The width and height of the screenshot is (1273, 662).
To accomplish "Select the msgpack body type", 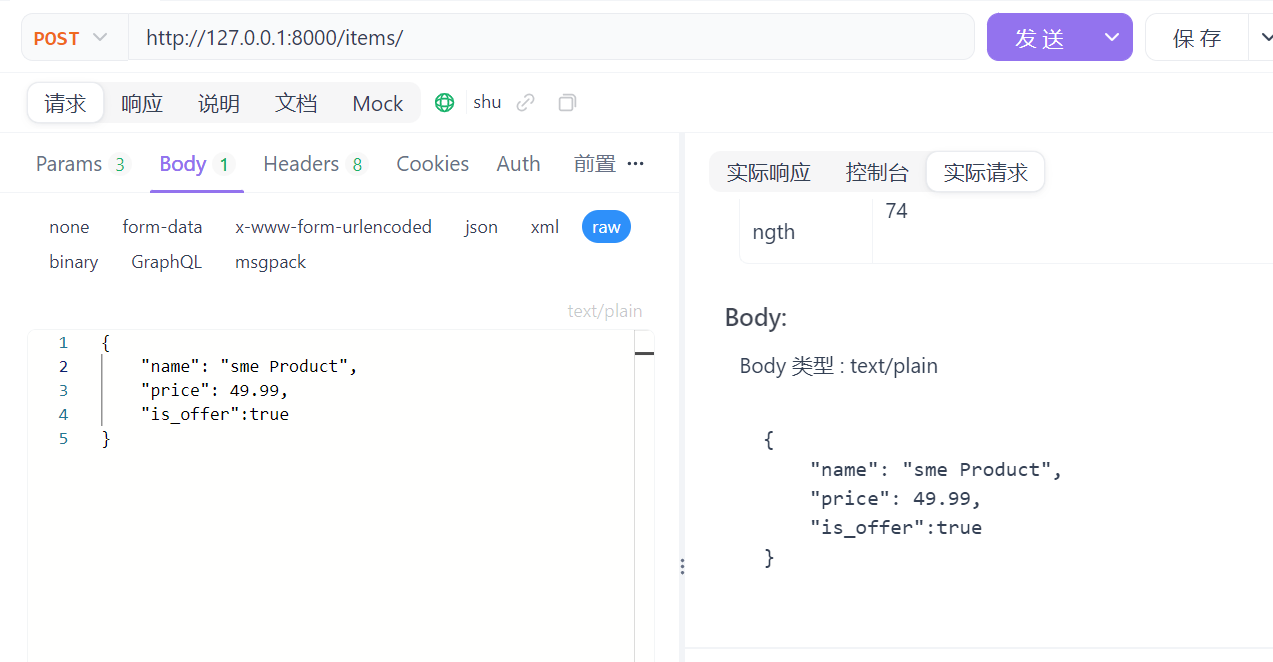I will [x=270, y=262].
